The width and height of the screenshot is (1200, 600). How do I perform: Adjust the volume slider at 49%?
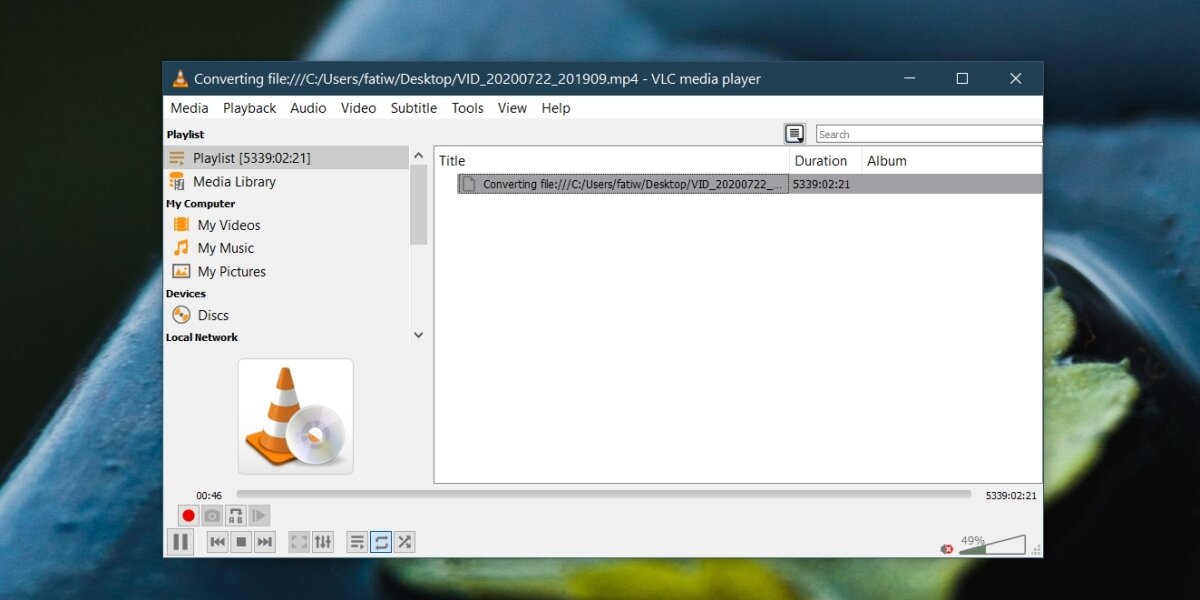(992, 546)
